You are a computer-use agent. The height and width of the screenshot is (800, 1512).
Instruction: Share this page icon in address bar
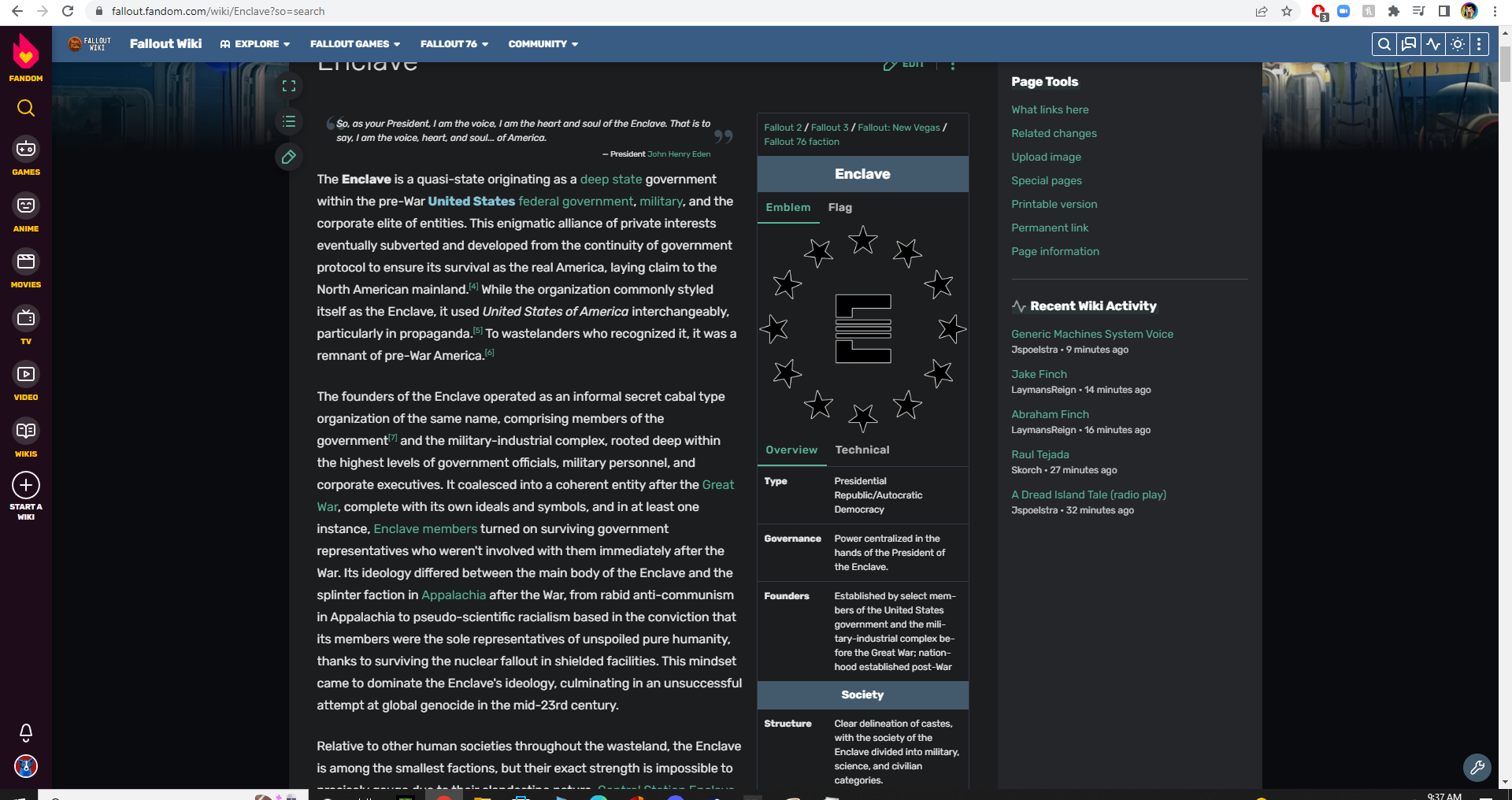pyautogui.click(x=1262, y=11)
